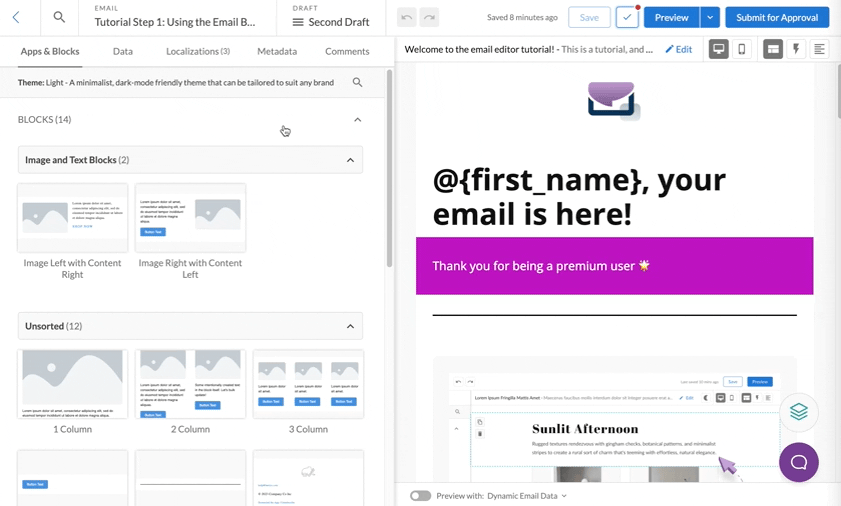Screen dimensions: 841x506
Task: Click the email preview scrollbar
Action: click(838, 90)
